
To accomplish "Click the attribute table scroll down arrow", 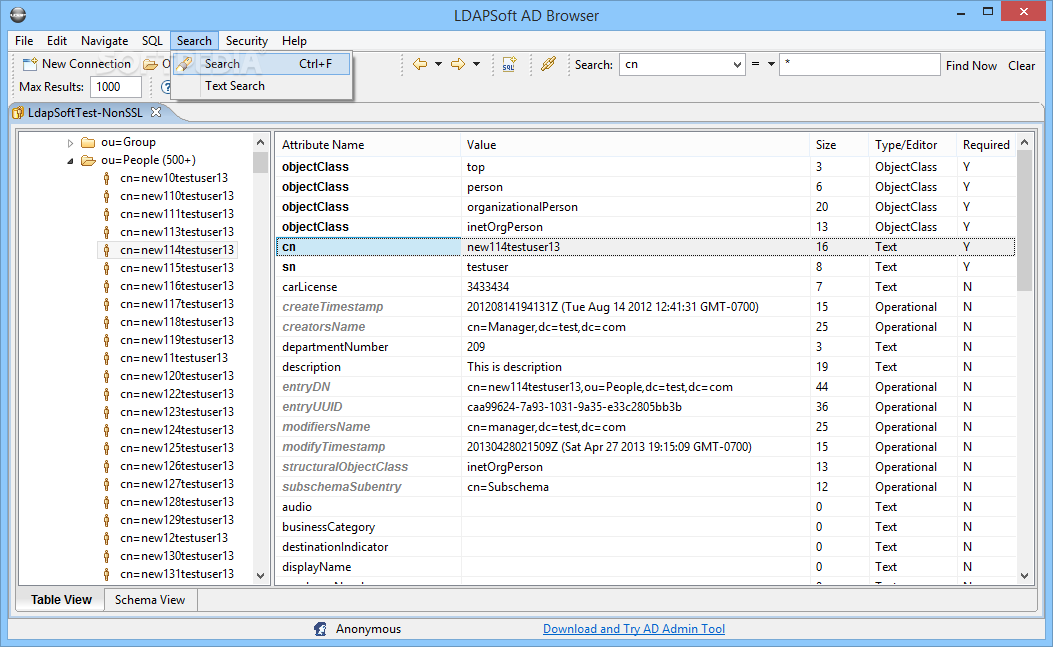I will (1024, 576).
